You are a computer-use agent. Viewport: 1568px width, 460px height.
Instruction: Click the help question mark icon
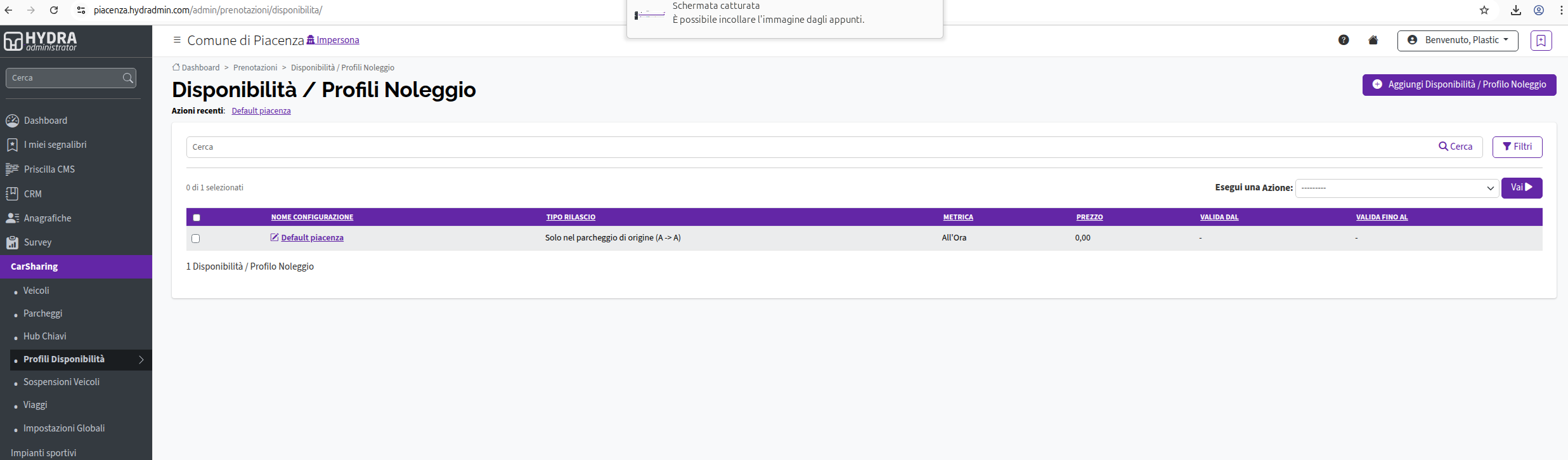tap(1343, 40)
